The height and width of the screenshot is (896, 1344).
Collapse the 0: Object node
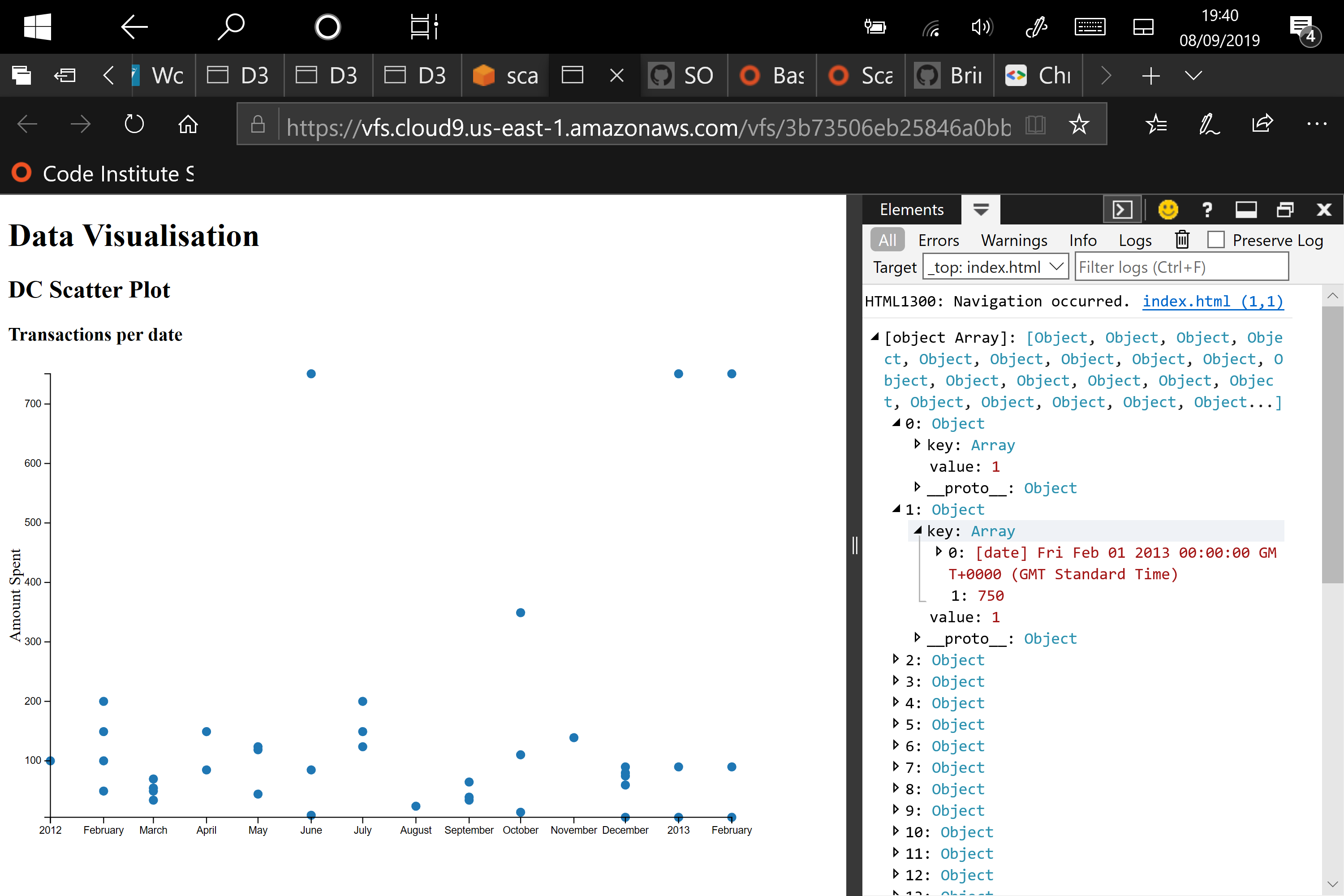click(896, 423)
